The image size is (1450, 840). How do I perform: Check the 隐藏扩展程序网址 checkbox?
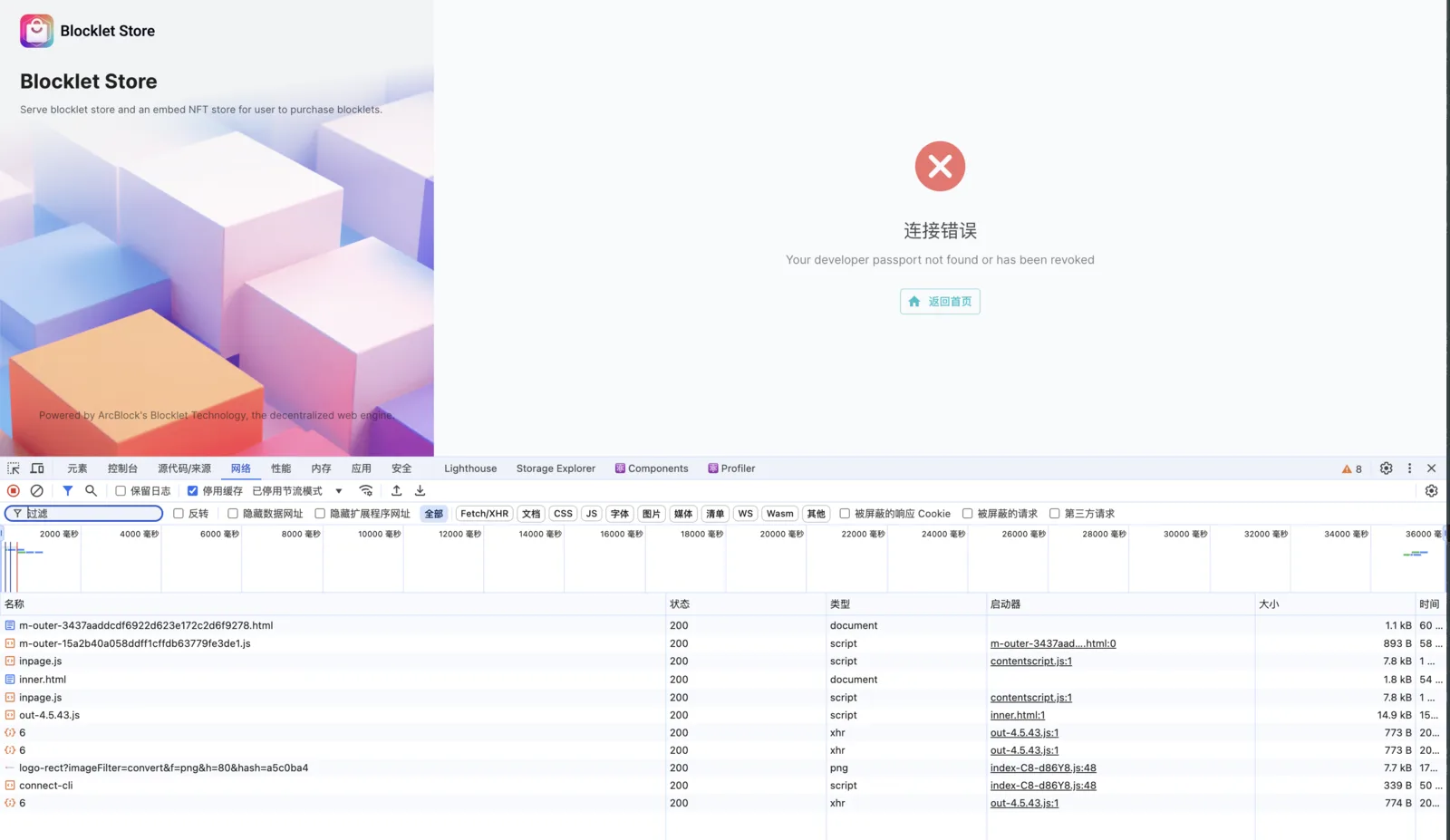click(x=320, y=514)
